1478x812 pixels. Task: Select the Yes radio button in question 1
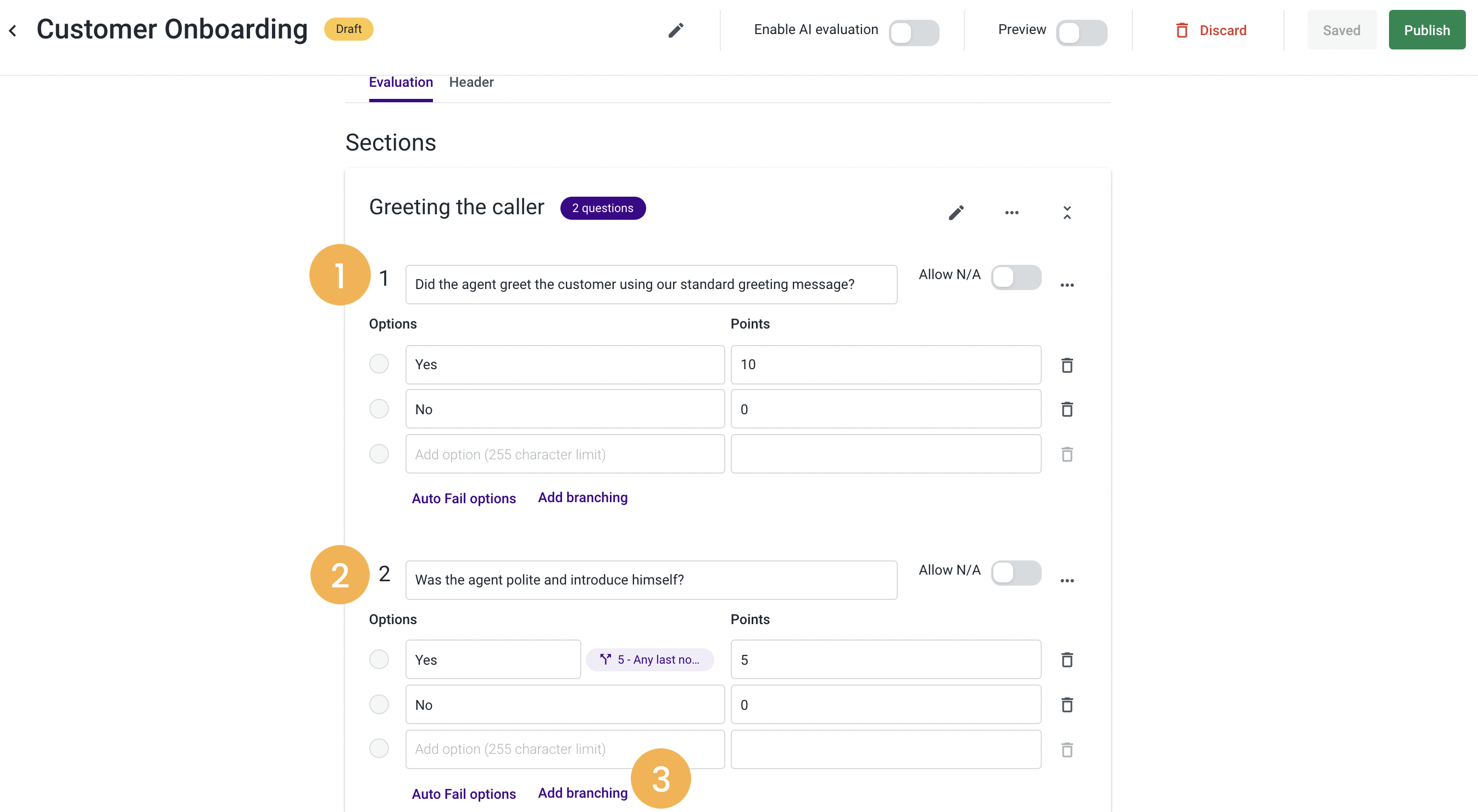[x=379, y=364]
